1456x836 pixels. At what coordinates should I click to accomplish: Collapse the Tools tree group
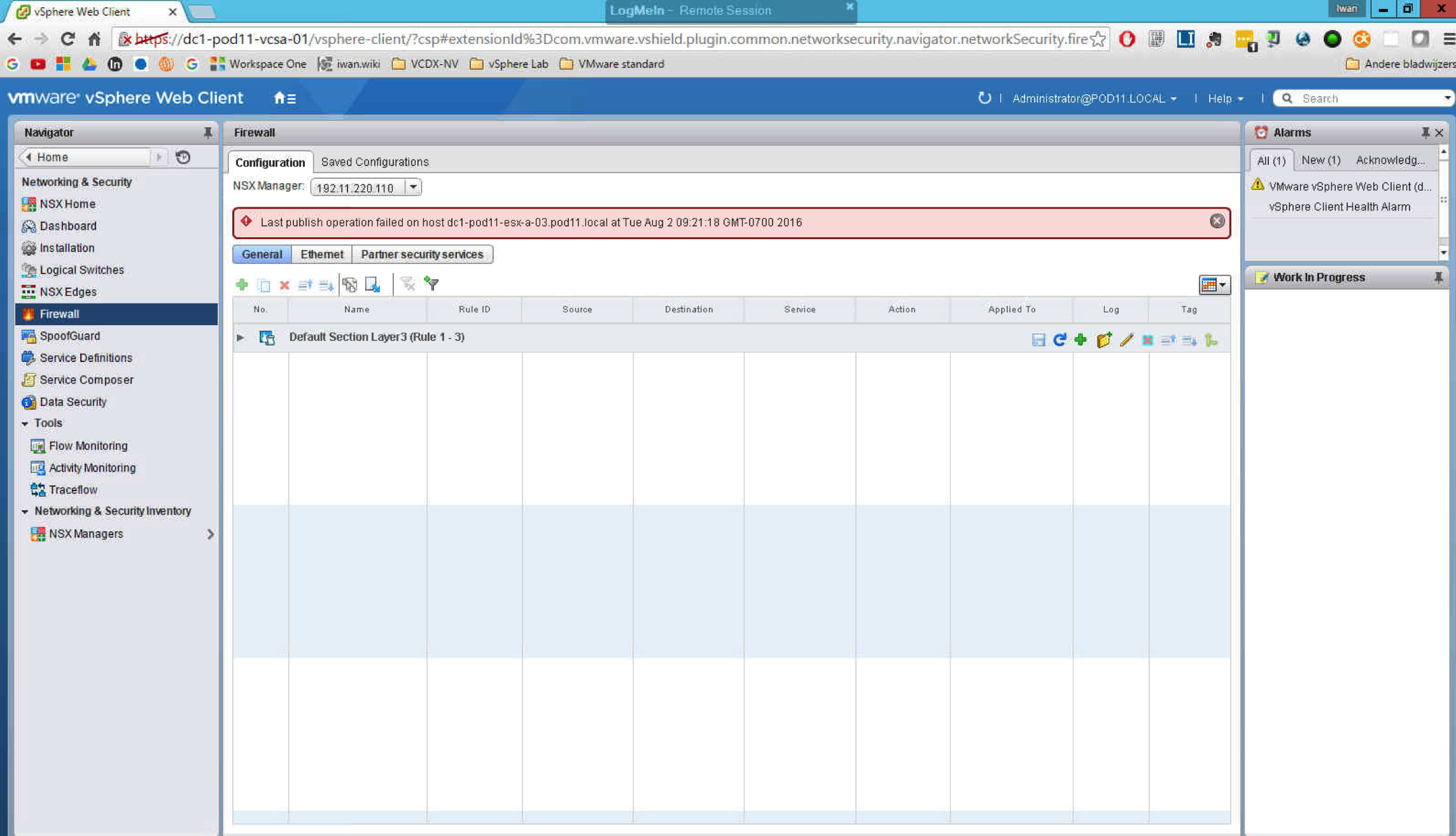[x=25, y=423]
